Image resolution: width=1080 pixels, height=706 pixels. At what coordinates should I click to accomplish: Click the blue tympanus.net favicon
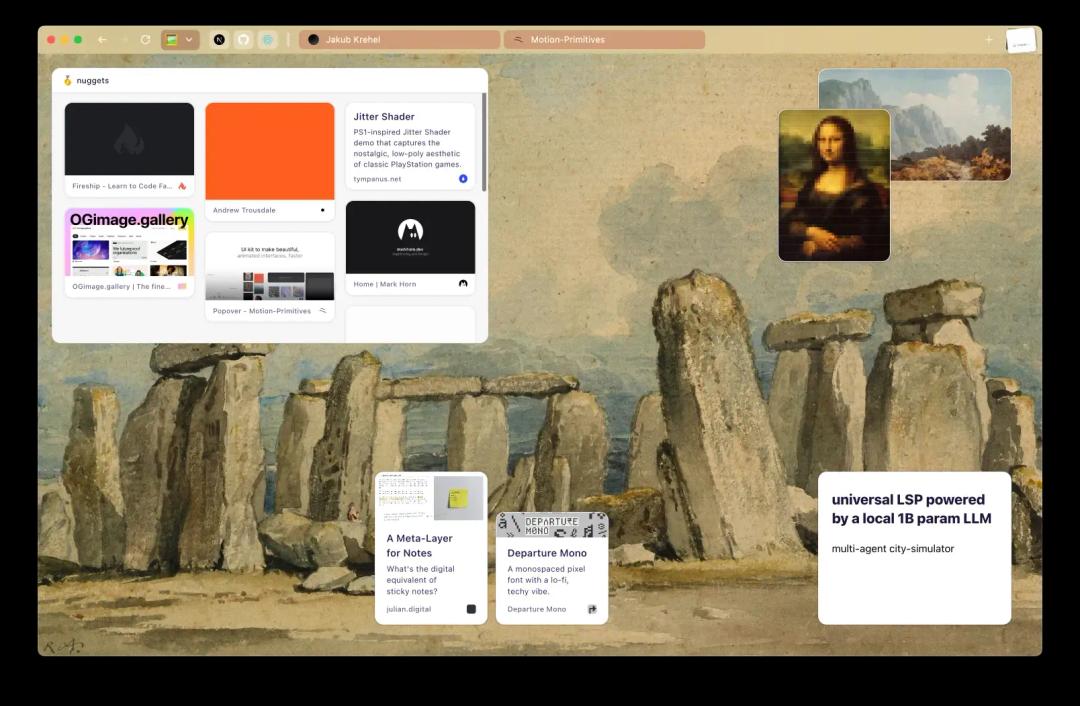pos(463,179)
